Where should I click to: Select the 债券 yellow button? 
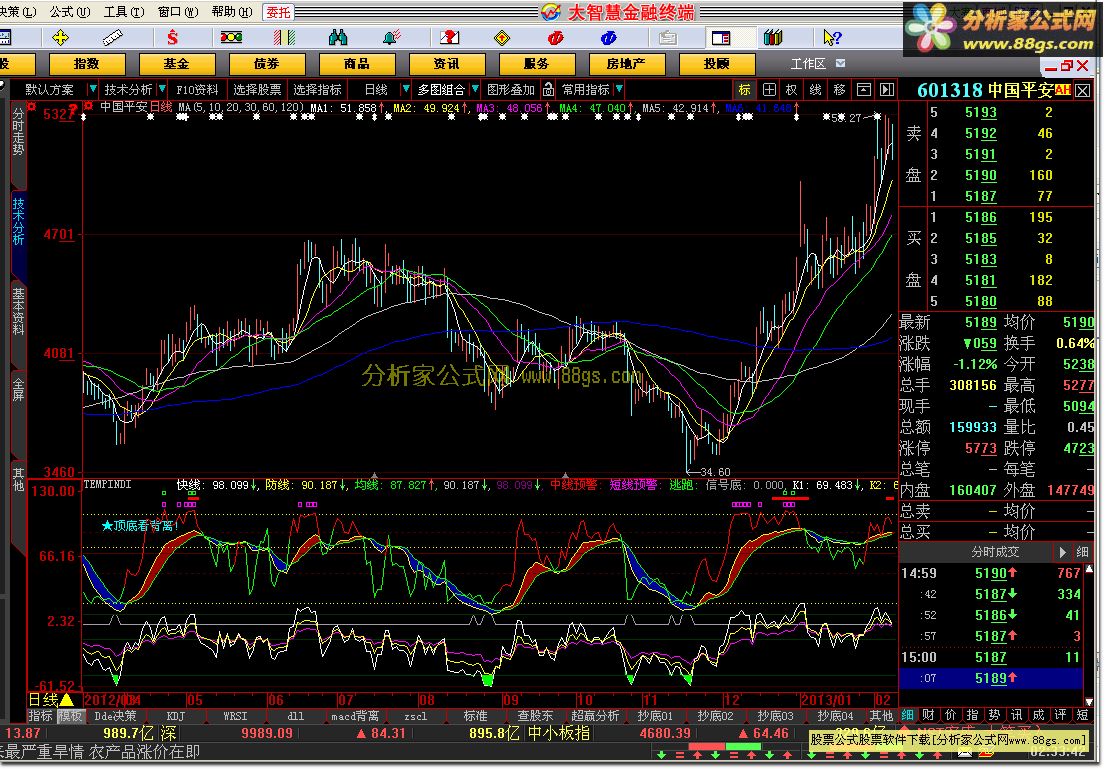[266, 64]
